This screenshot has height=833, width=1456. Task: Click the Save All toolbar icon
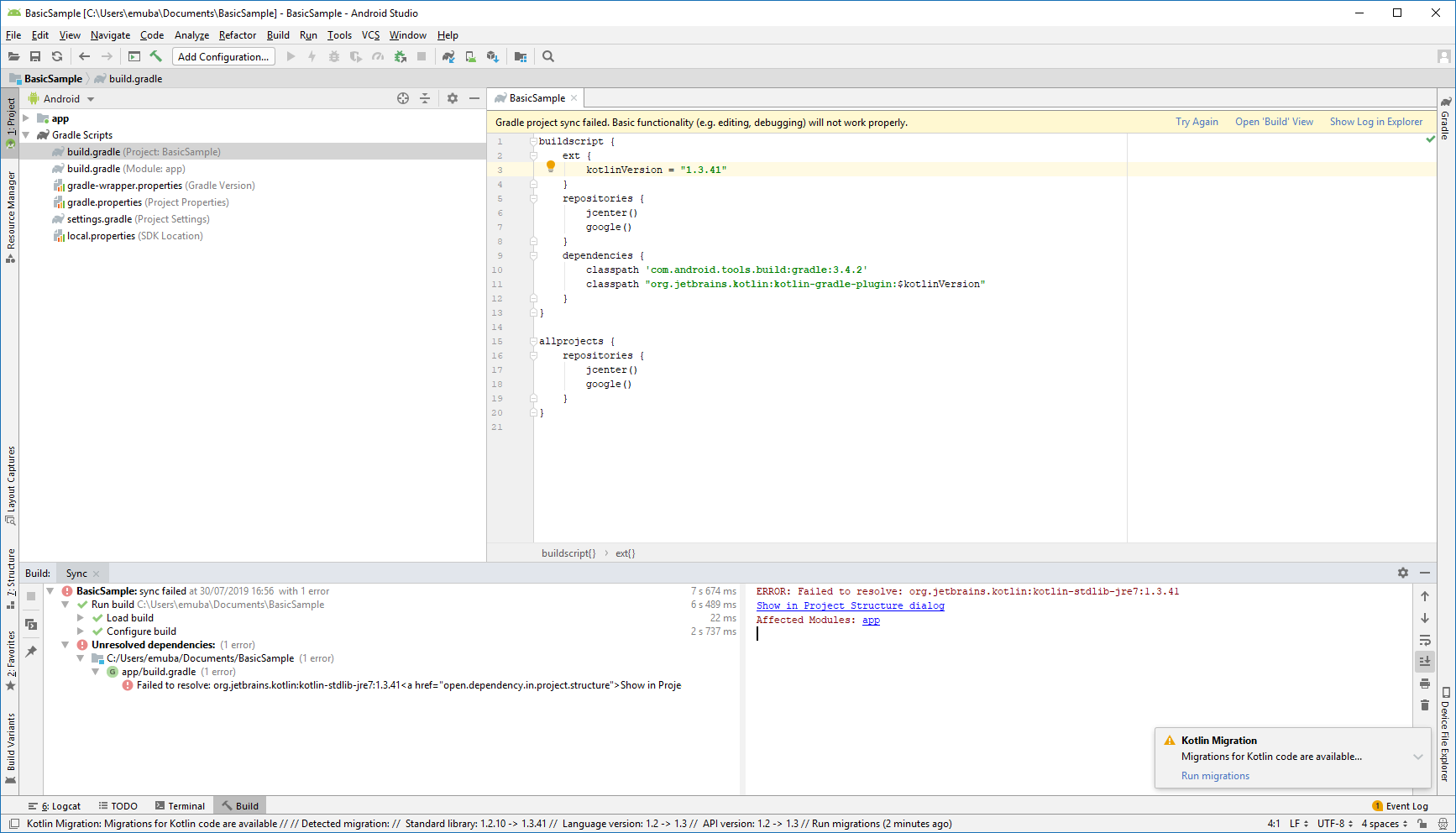click(x=35, y=56)
